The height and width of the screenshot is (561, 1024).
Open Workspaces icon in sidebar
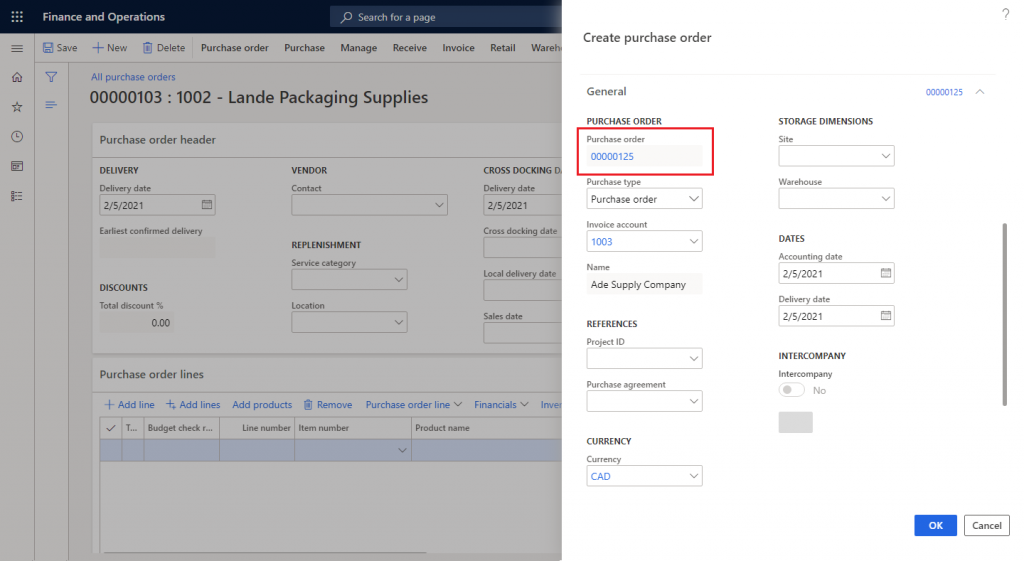[16, 166]
